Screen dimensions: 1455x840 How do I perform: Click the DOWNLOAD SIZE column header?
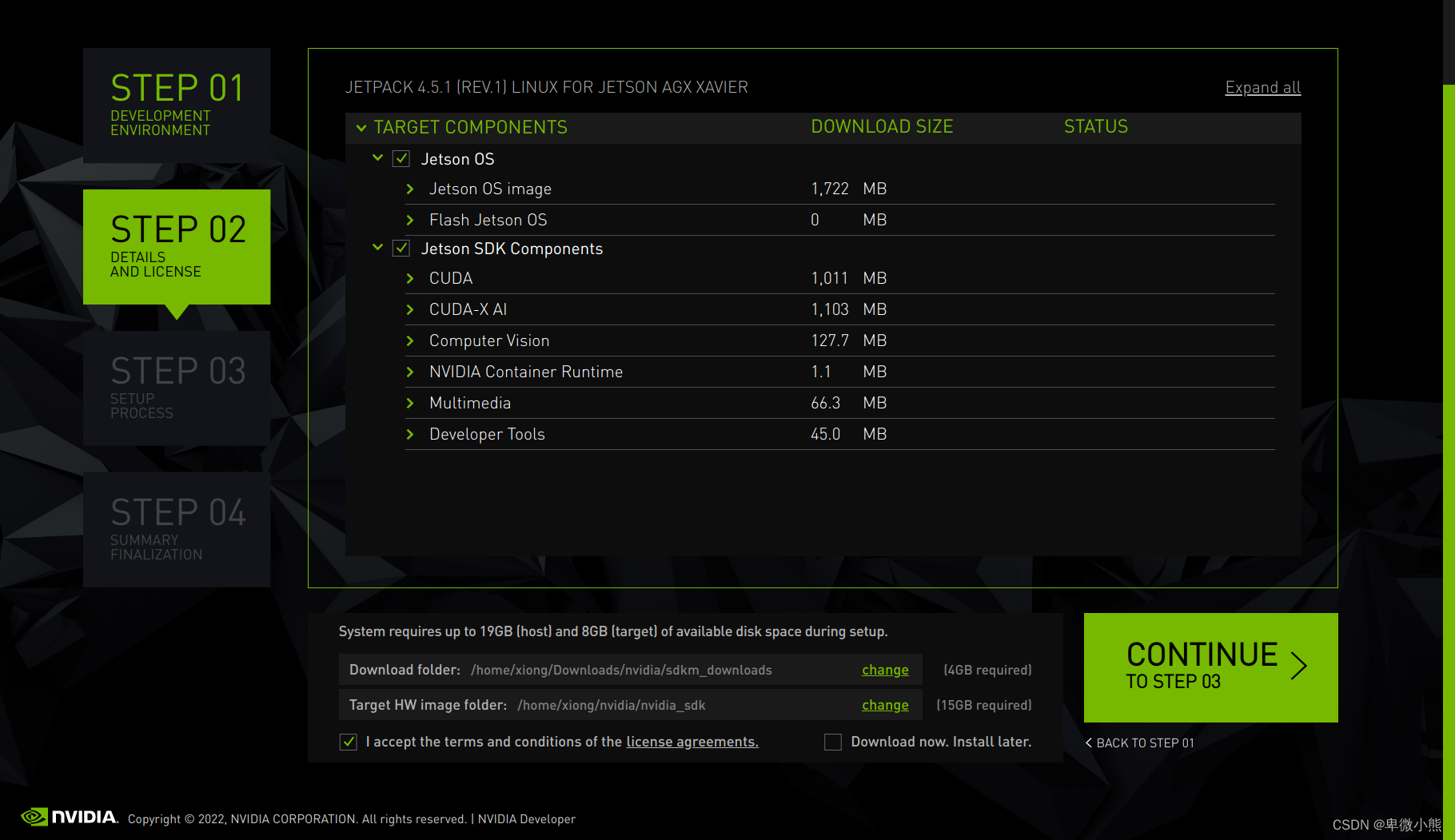pos(882,126)
